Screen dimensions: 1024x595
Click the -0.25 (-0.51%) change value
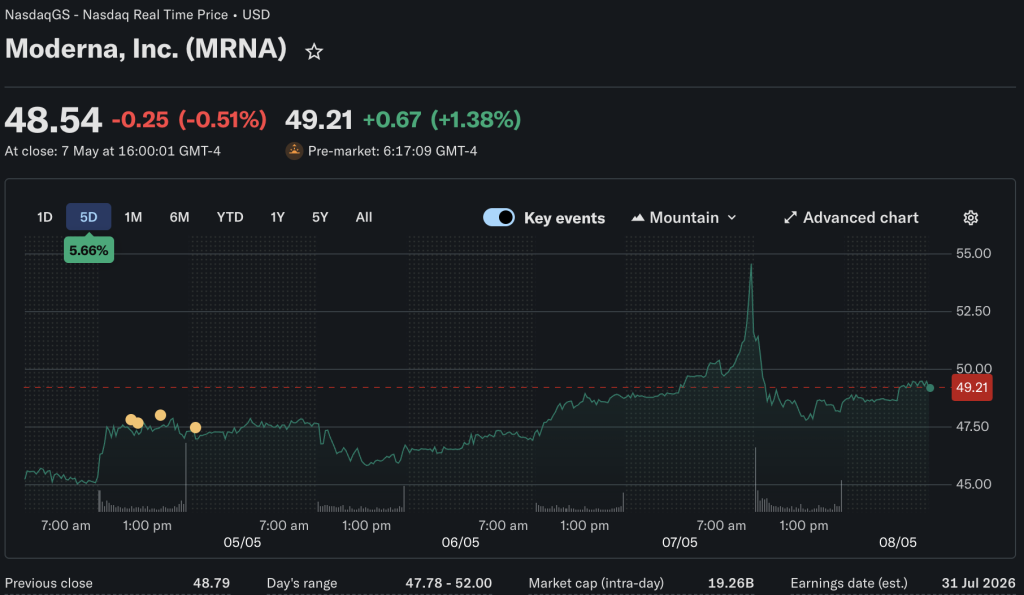pos(189,120)
